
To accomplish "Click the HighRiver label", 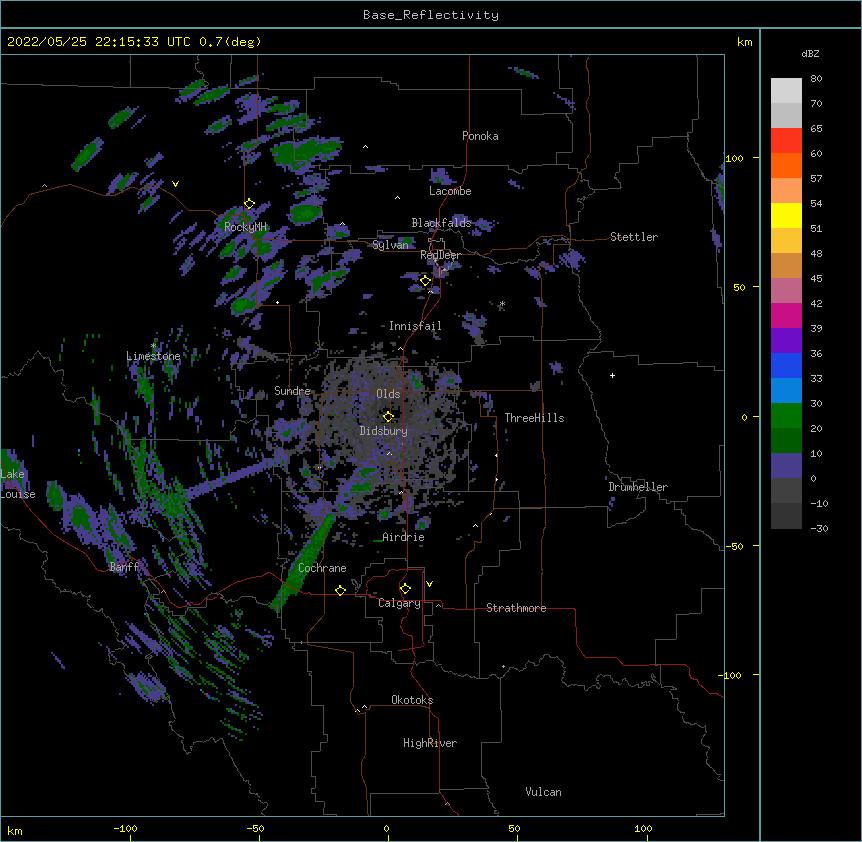I will click(430, 743).
